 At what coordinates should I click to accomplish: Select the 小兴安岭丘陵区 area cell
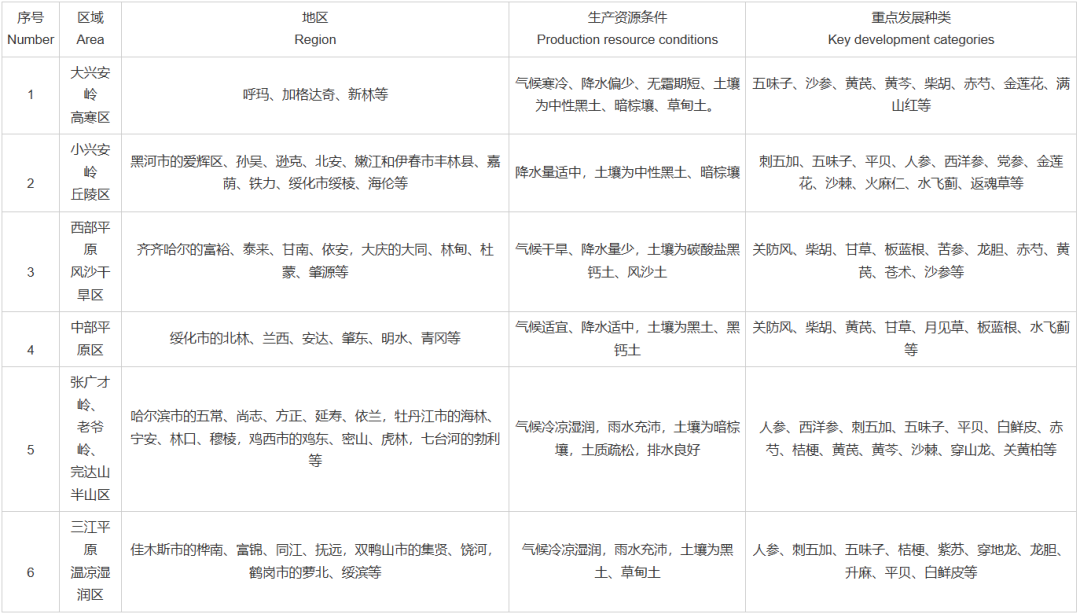coord(90,173)
